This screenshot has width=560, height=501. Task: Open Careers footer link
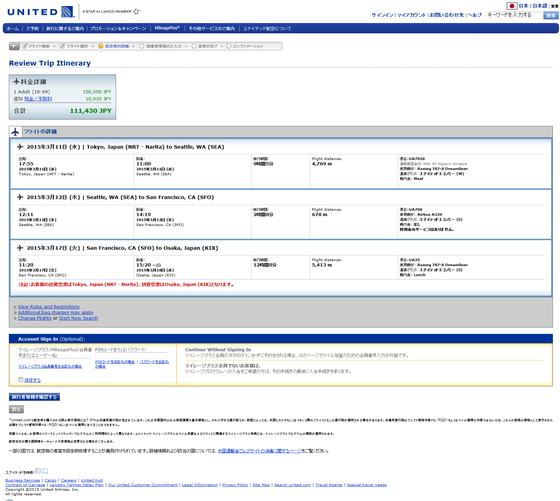pos(69,480)
